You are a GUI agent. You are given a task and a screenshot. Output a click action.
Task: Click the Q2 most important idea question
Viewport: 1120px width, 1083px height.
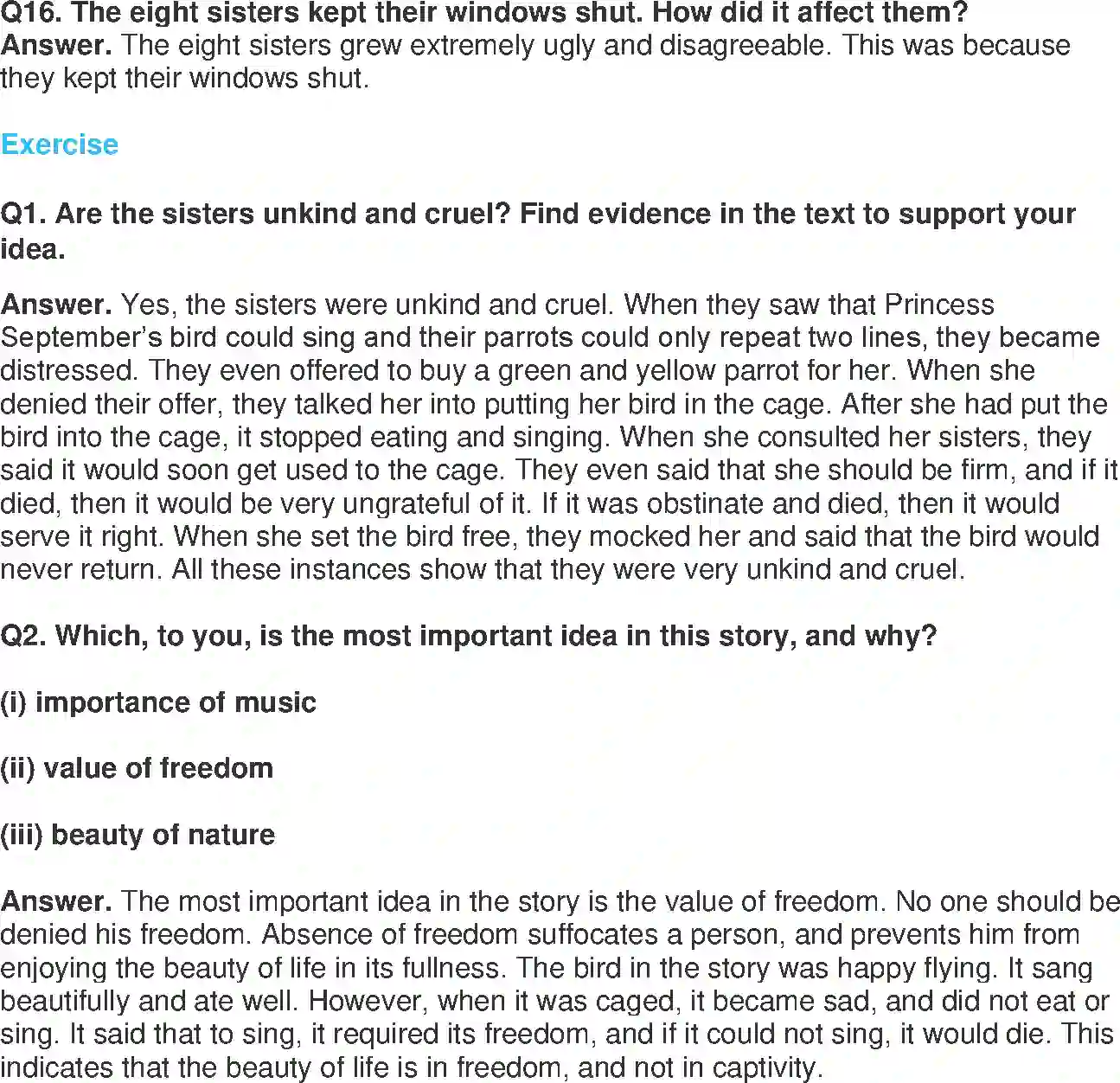468,636
